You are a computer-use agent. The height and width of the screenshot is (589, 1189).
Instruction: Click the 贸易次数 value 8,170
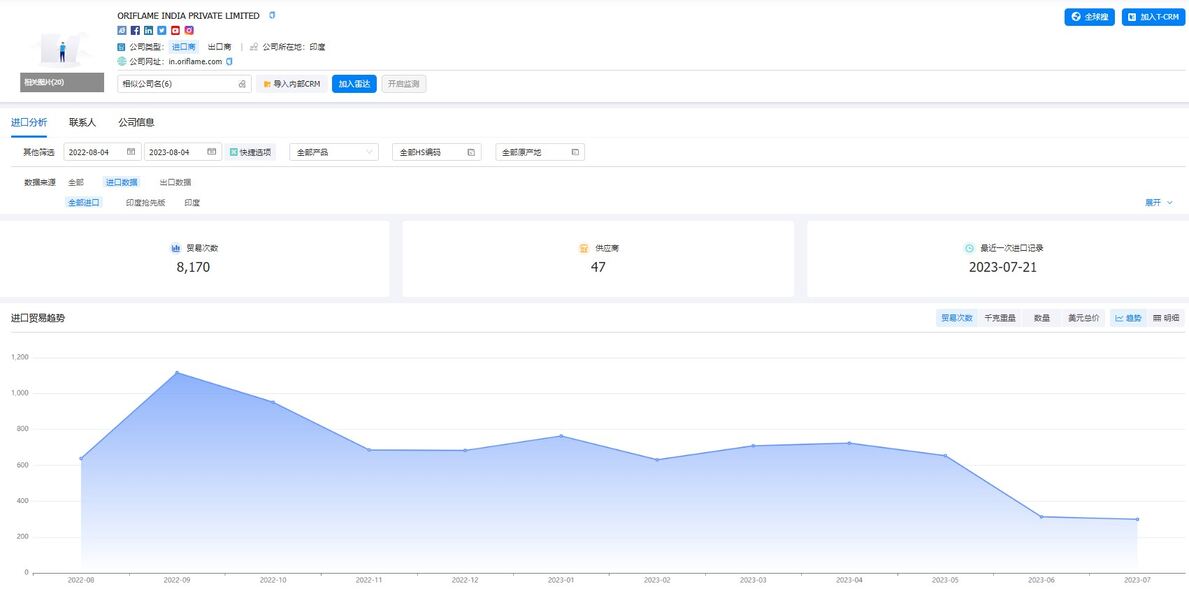point(193,267)
